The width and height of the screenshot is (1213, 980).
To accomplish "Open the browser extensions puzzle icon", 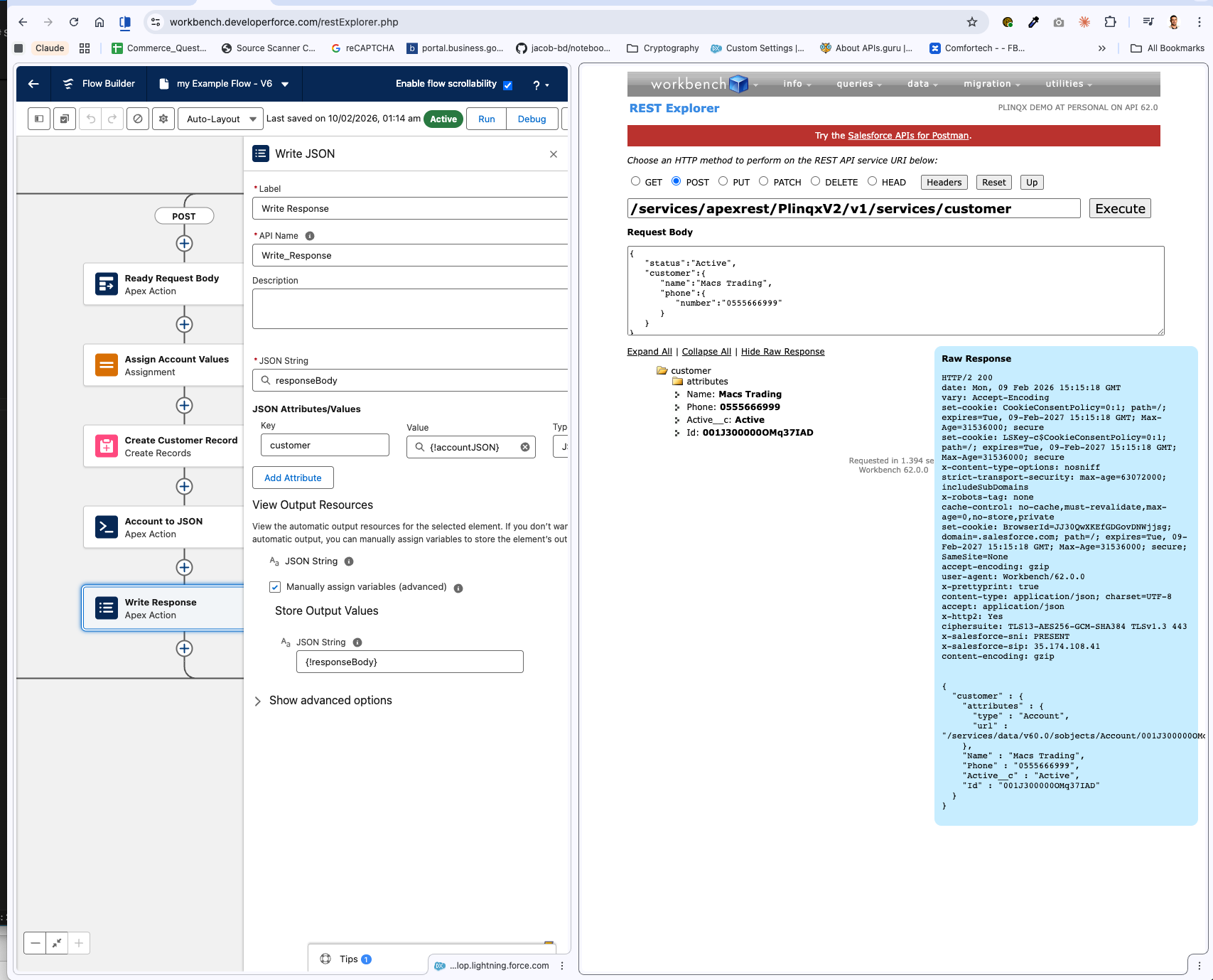I will point(1110,22).
